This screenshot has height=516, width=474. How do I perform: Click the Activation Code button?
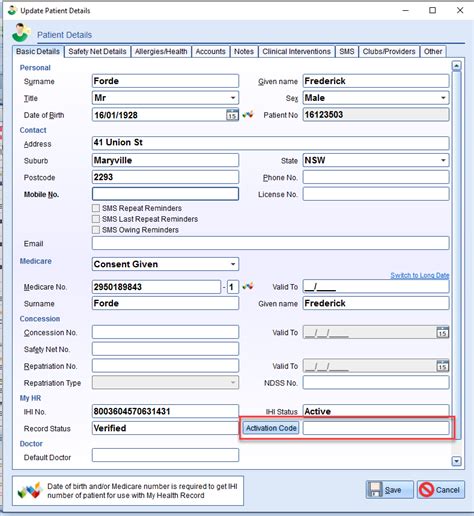pyautogui.click(x=271, y=428)
